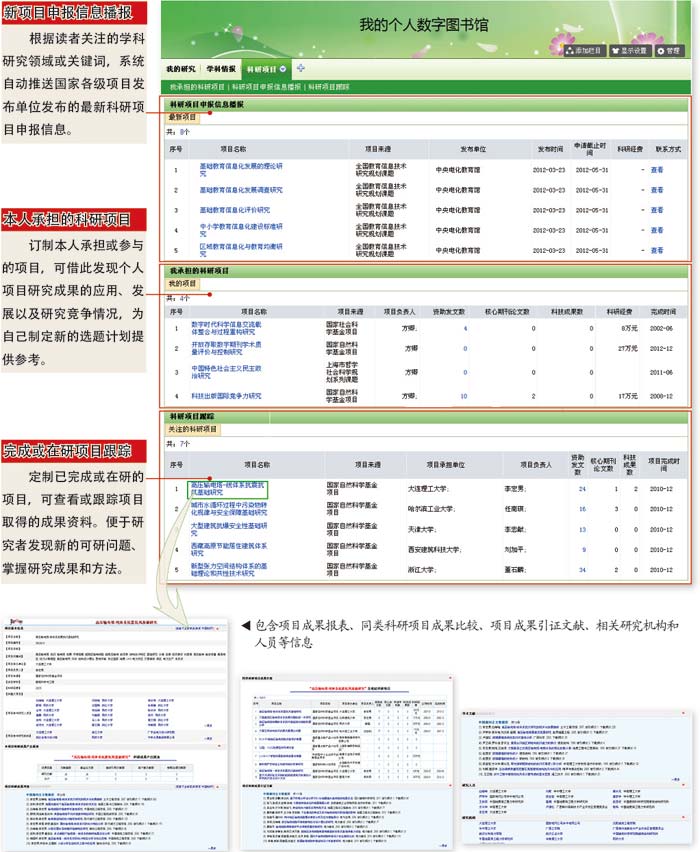This screenshot has width=700, height=852.
Task: Open 科研项目跟踪 submenu link
Action: point(329,87)
